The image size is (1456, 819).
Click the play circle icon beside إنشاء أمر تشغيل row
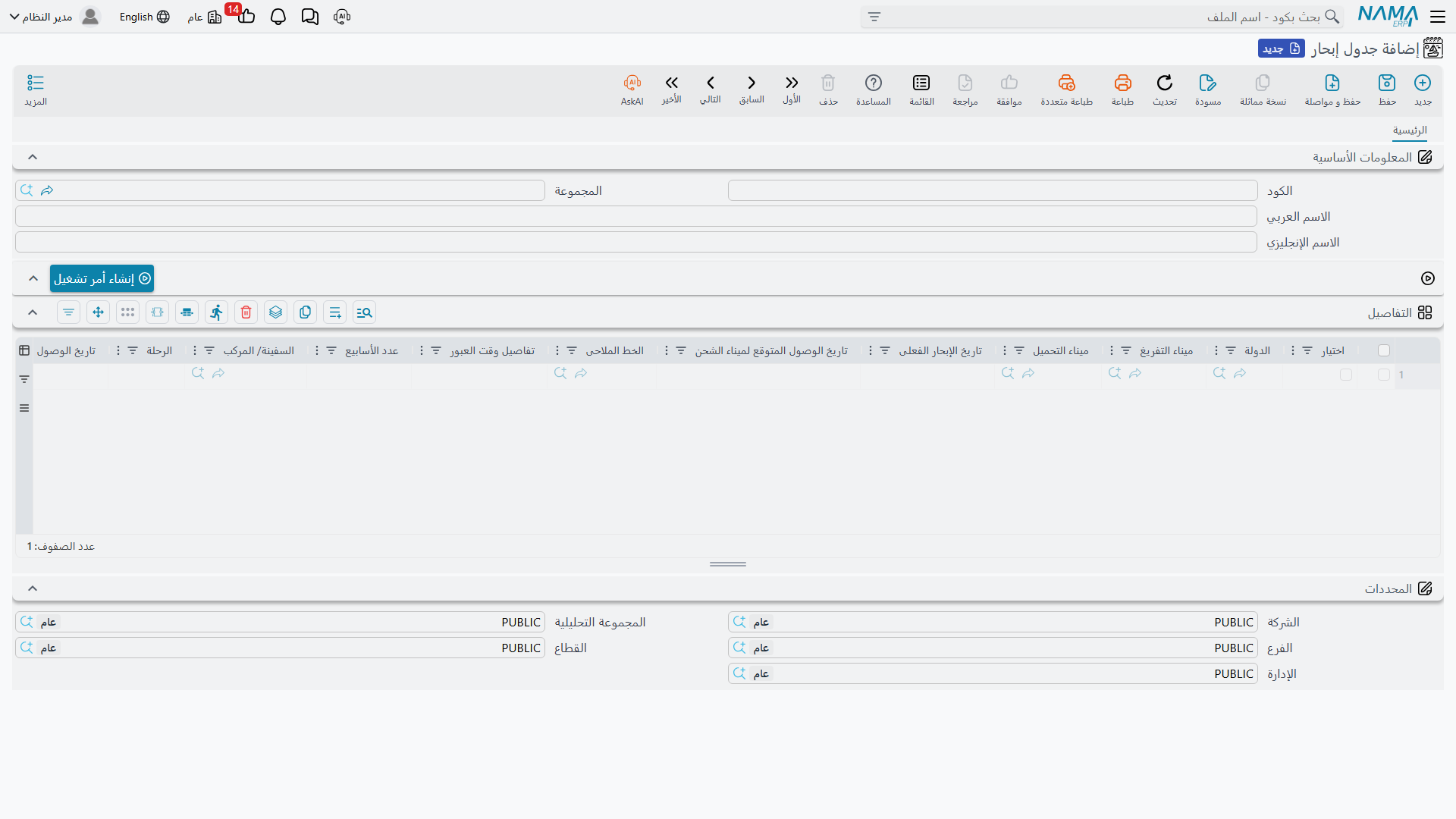[1428, 278]
